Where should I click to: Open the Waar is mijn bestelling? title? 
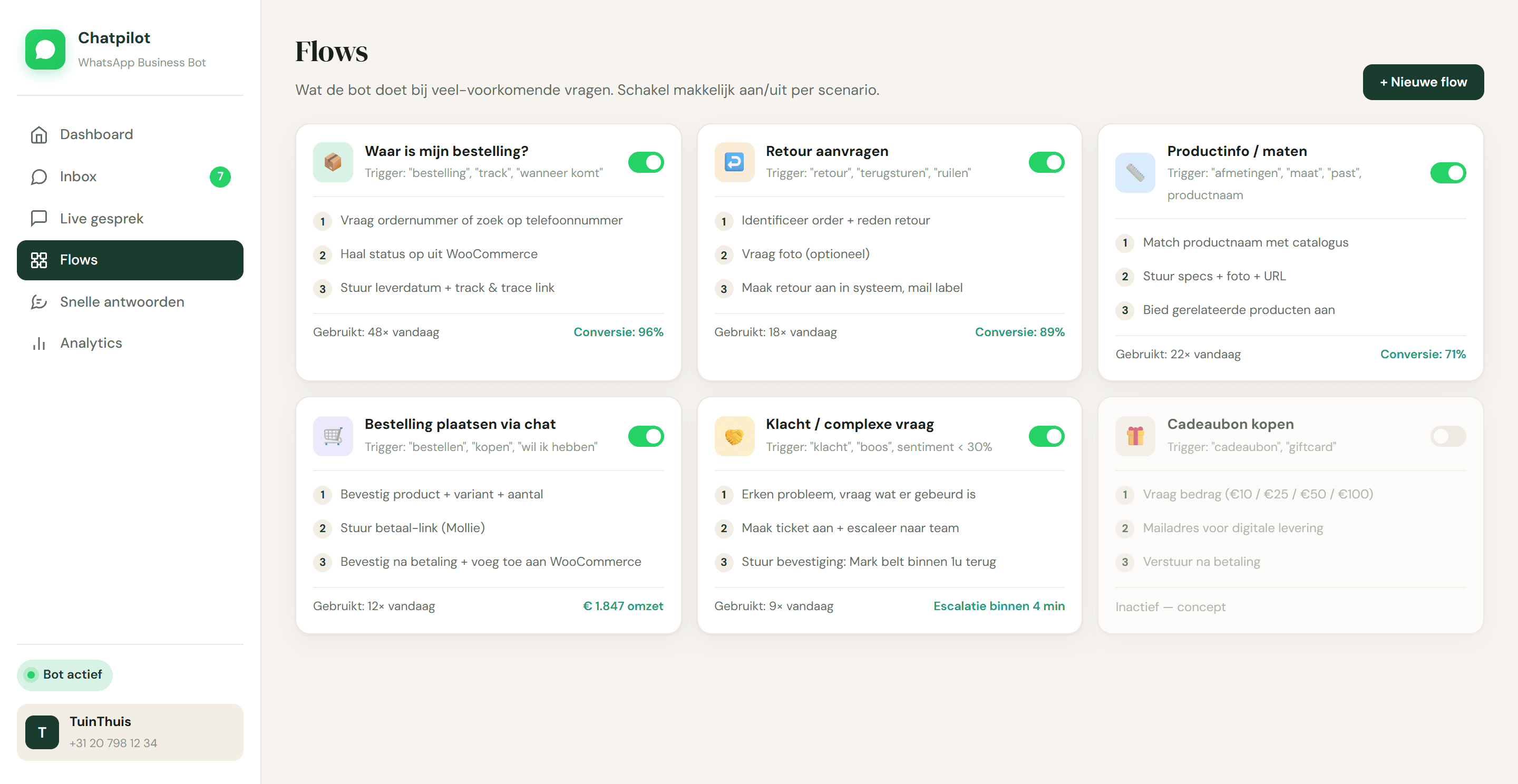pyautogui.click(x=446, y=151)
